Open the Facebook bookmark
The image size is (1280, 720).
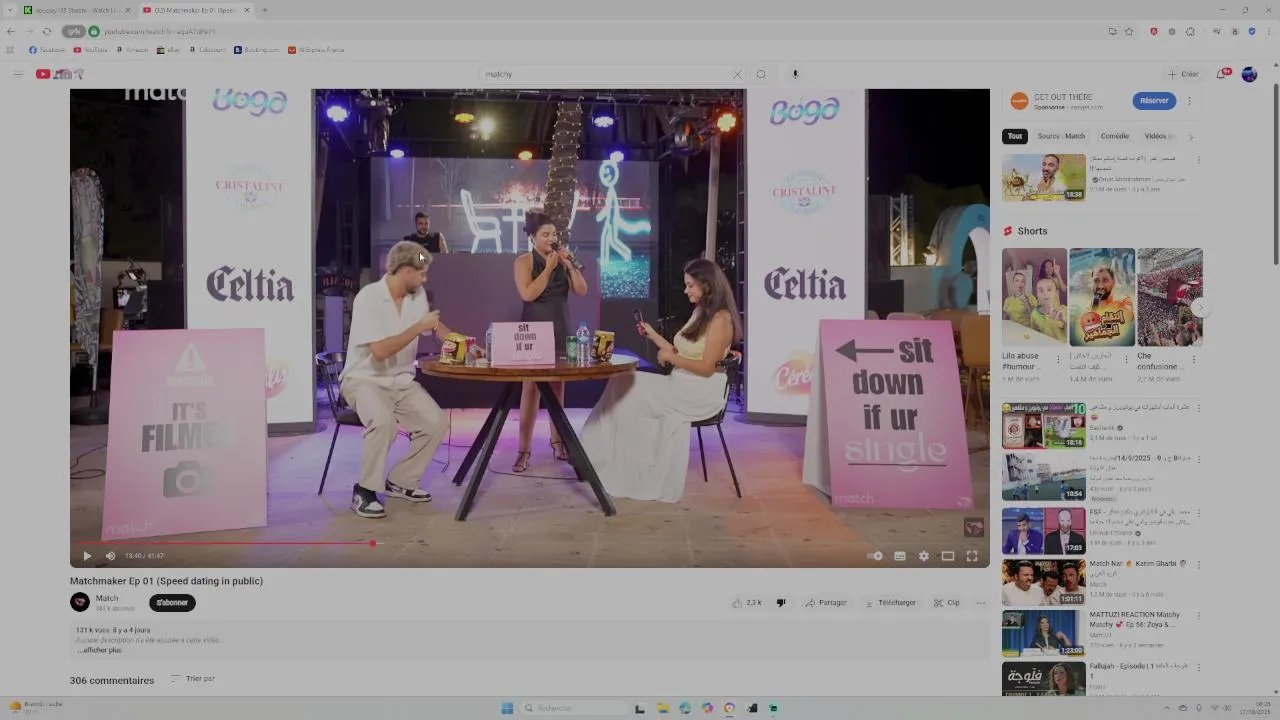tap(47, 50)
